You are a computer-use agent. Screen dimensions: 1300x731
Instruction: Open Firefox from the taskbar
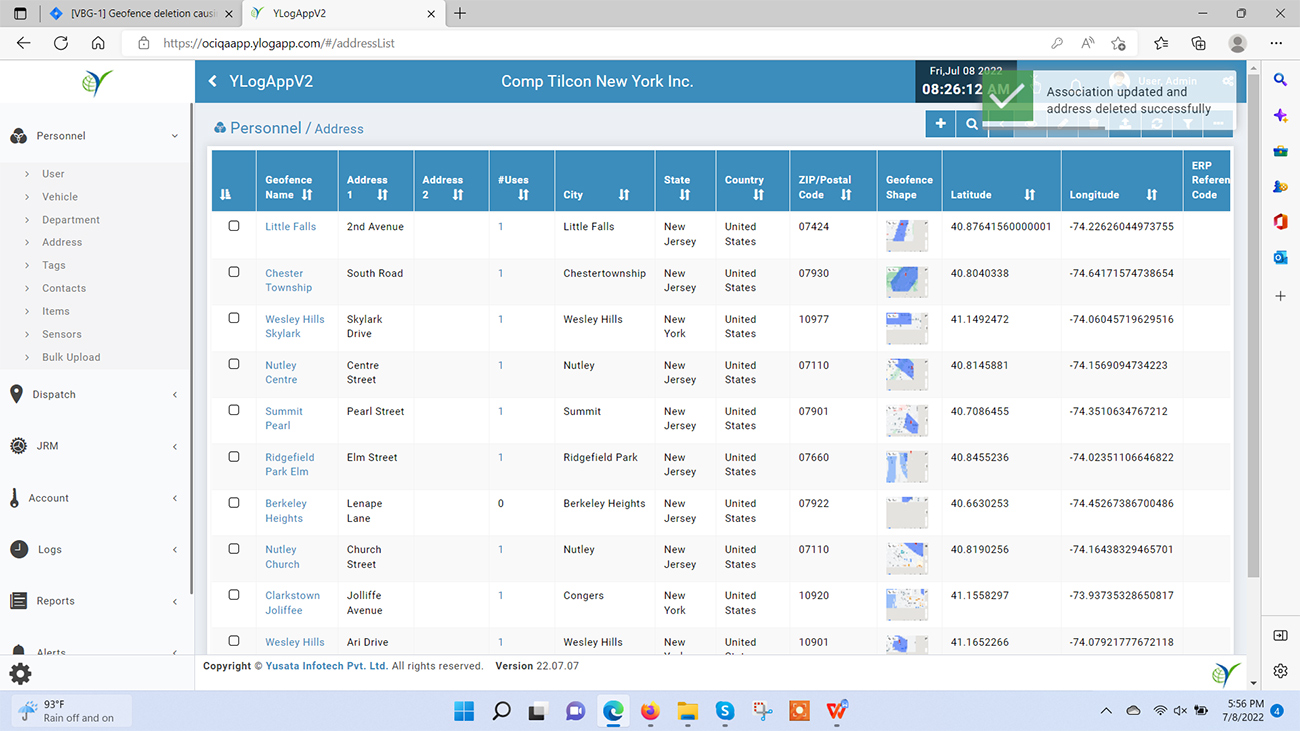[x=650, y=711]
